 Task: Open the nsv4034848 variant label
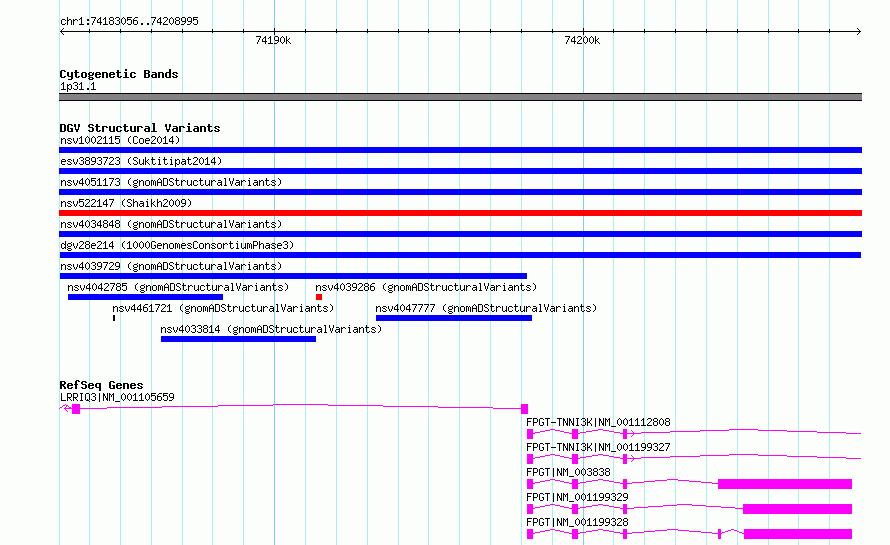click(171, 224)
